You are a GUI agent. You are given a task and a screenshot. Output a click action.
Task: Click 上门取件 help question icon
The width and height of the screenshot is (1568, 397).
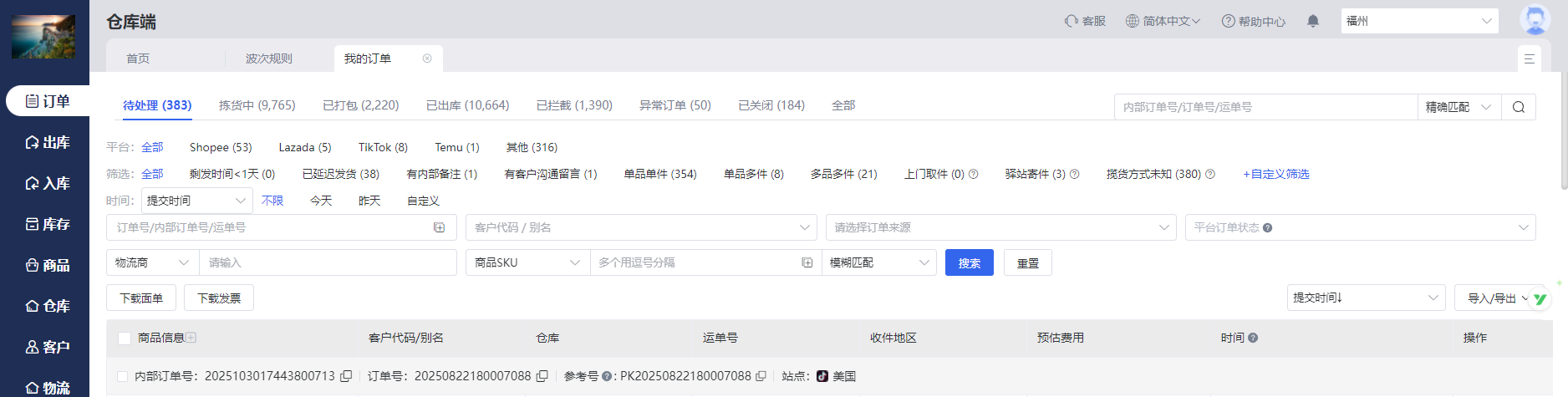(x=973, y=174)
